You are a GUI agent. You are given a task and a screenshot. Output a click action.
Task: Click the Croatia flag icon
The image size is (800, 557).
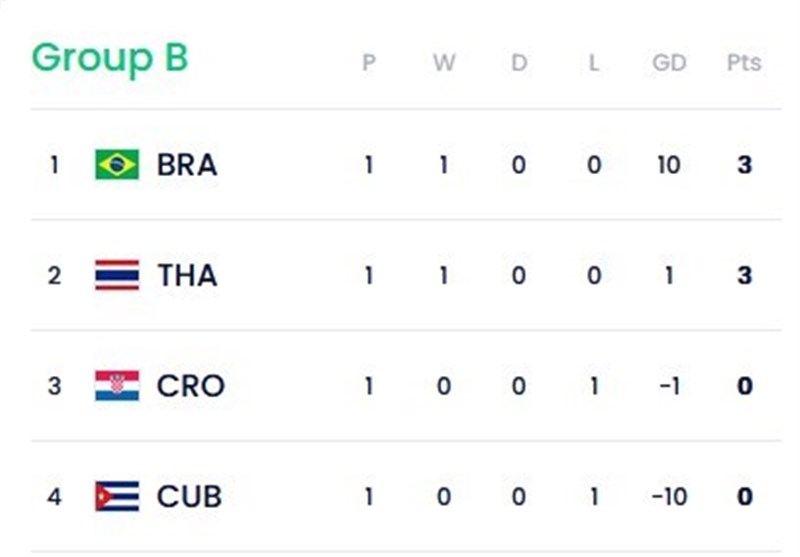(x=117, y=386)
